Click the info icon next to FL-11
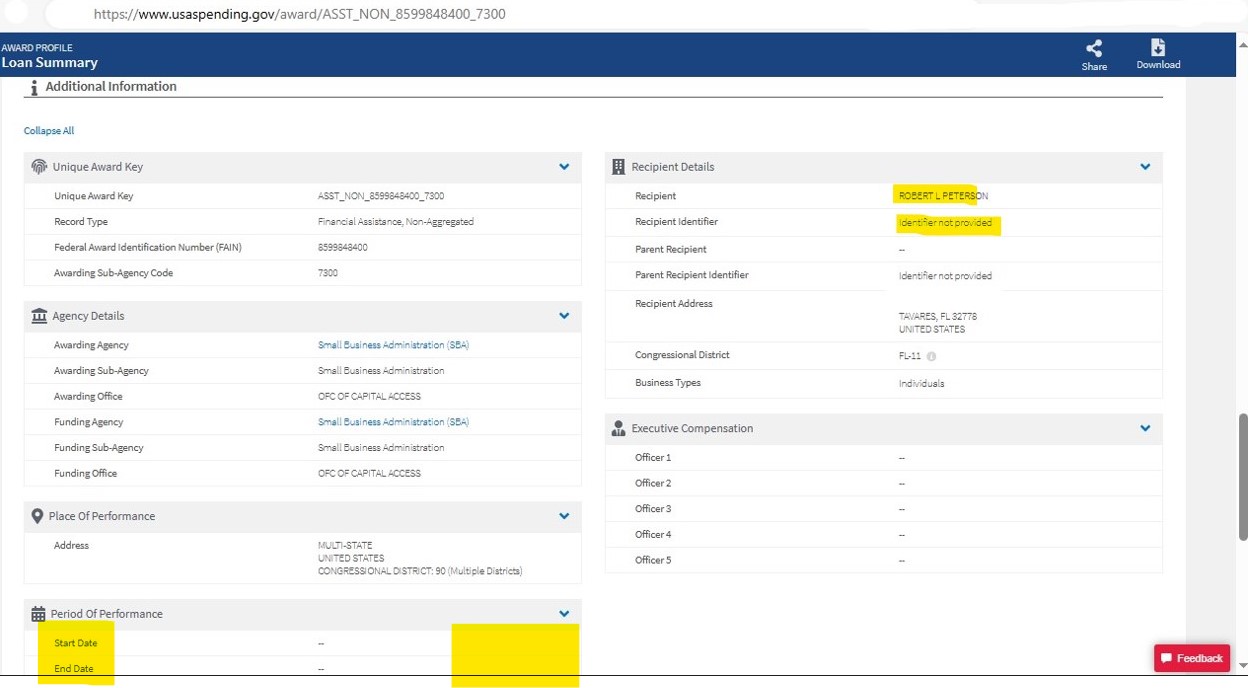Viewport: 1248px width, 688px height. coord(932,356)
